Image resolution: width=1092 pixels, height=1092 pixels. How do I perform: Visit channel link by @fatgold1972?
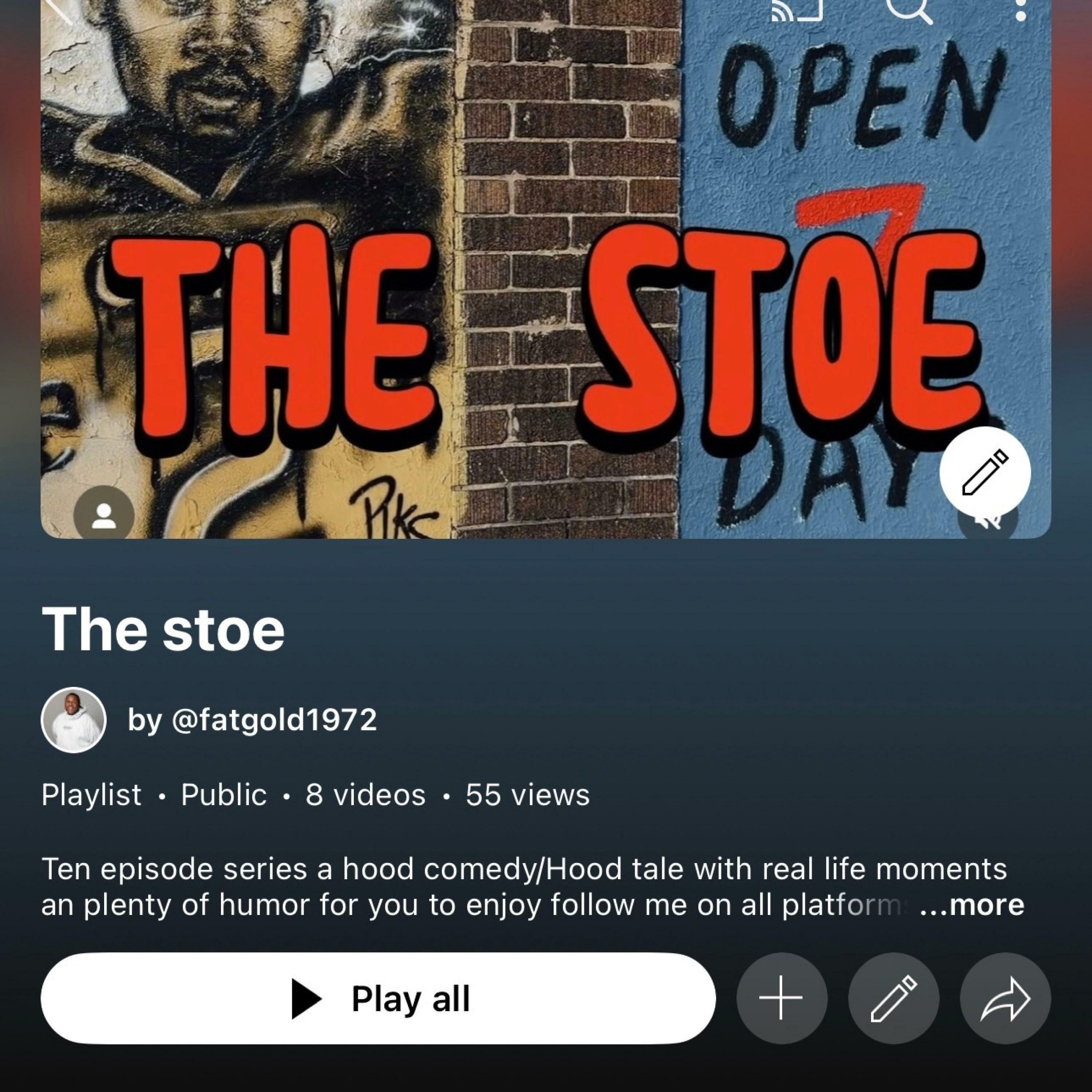coord(252,720)
